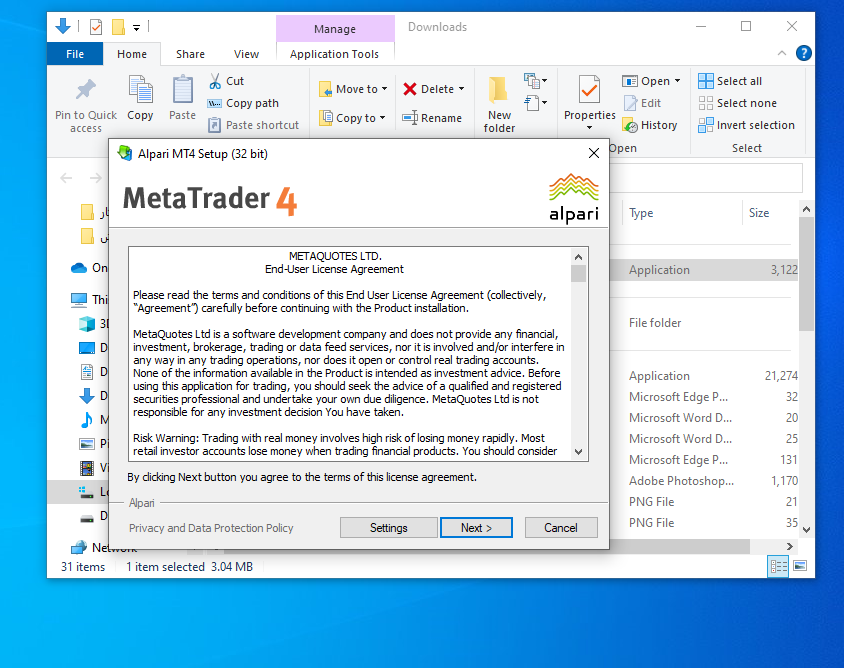Click license agreement scrollbar down arrow
Viewport: 844px width, 668px height.
click(578, 453)
